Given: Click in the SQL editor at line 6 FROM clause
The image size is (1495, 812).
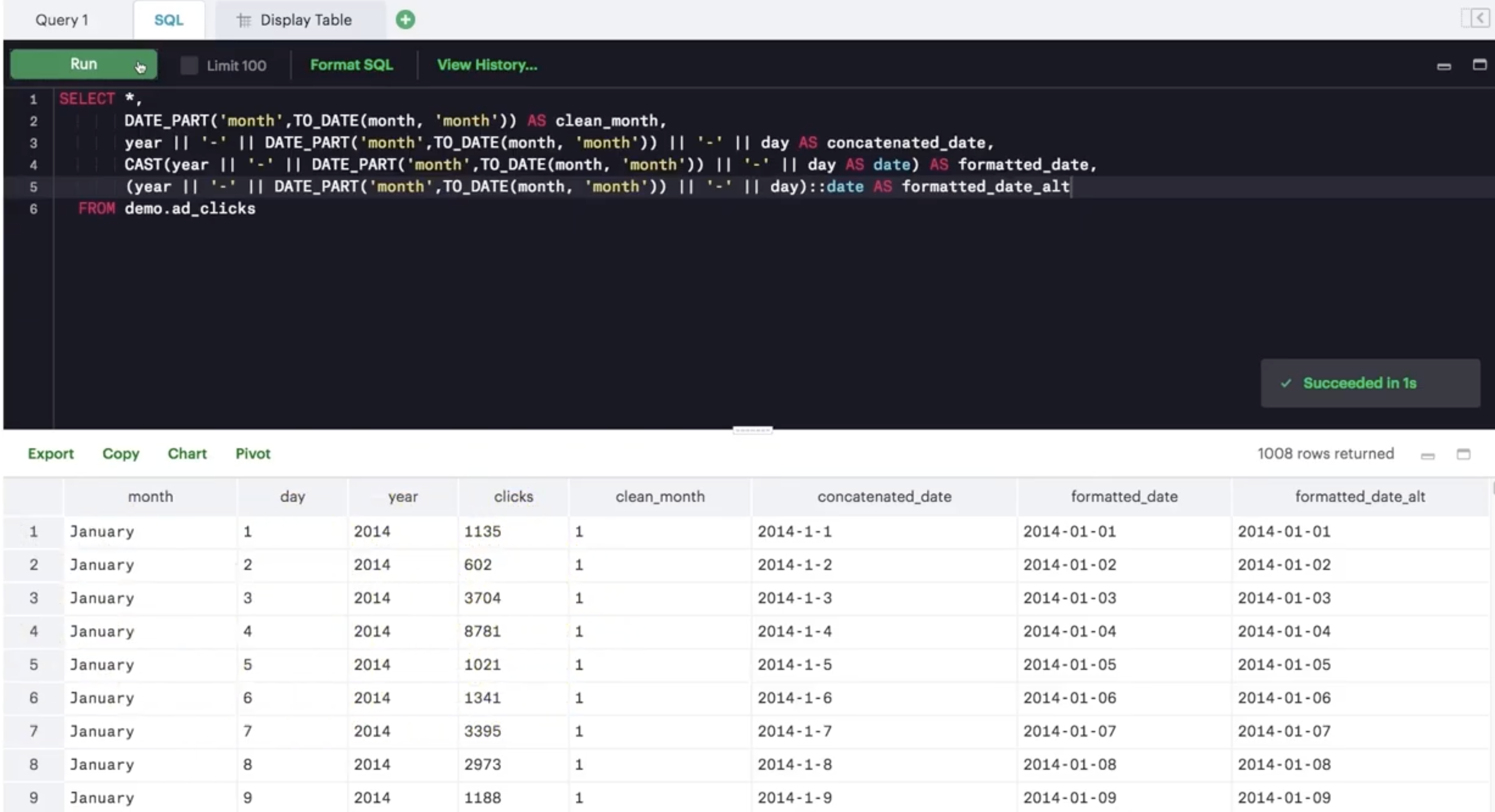Looking at the screenshot, I should tap(167, 208).
